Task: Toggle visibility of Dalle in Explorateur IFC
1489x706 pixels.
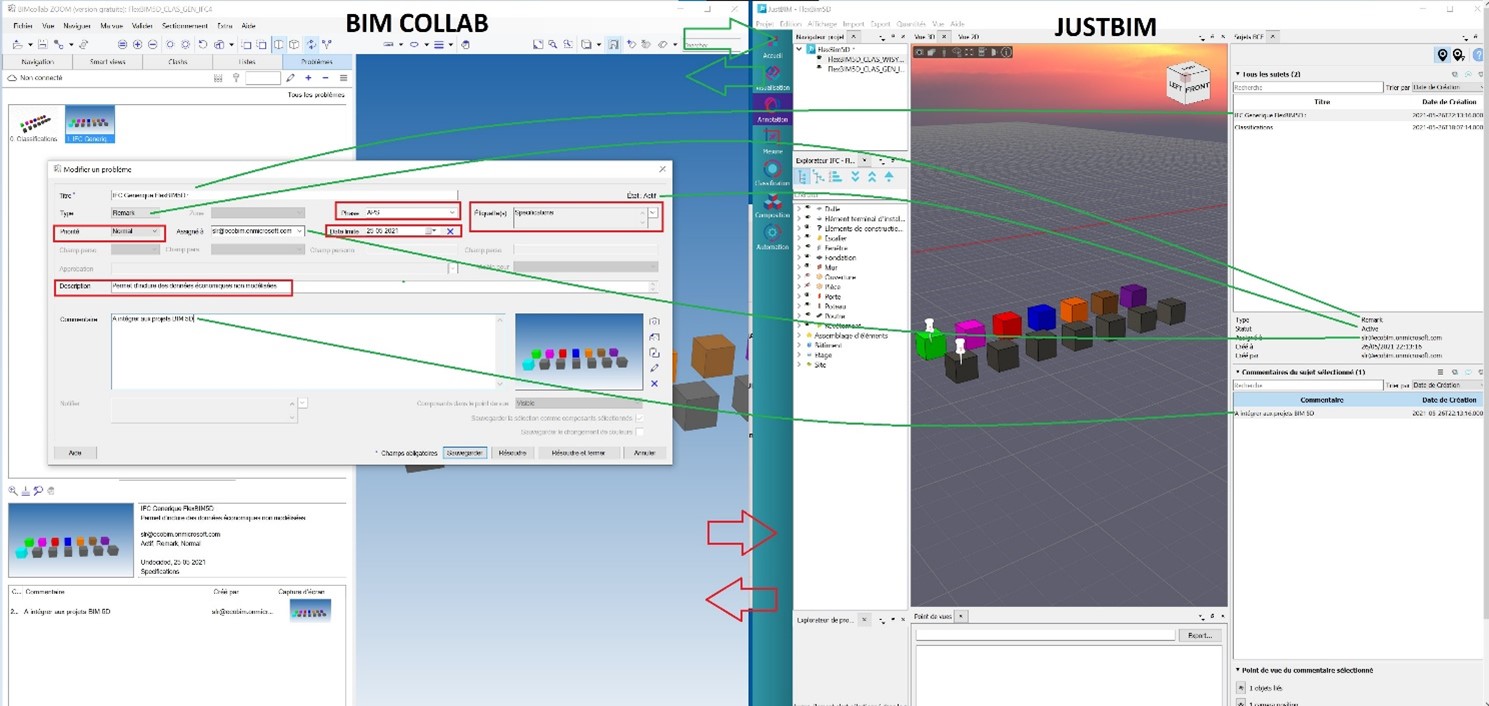Action: coord(807,209)
